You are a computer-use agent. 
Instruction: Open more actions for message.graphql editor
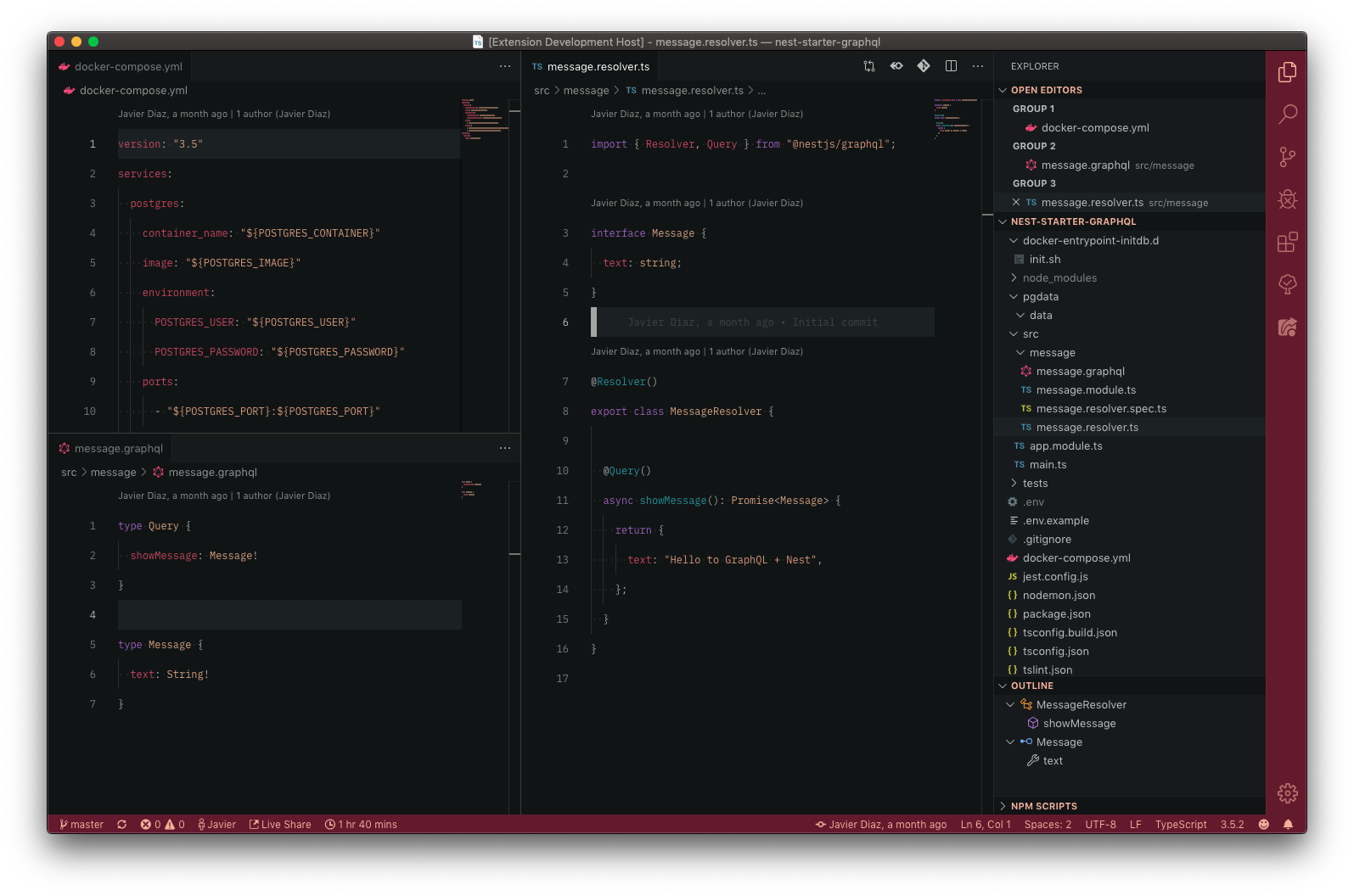coord(505,448)
